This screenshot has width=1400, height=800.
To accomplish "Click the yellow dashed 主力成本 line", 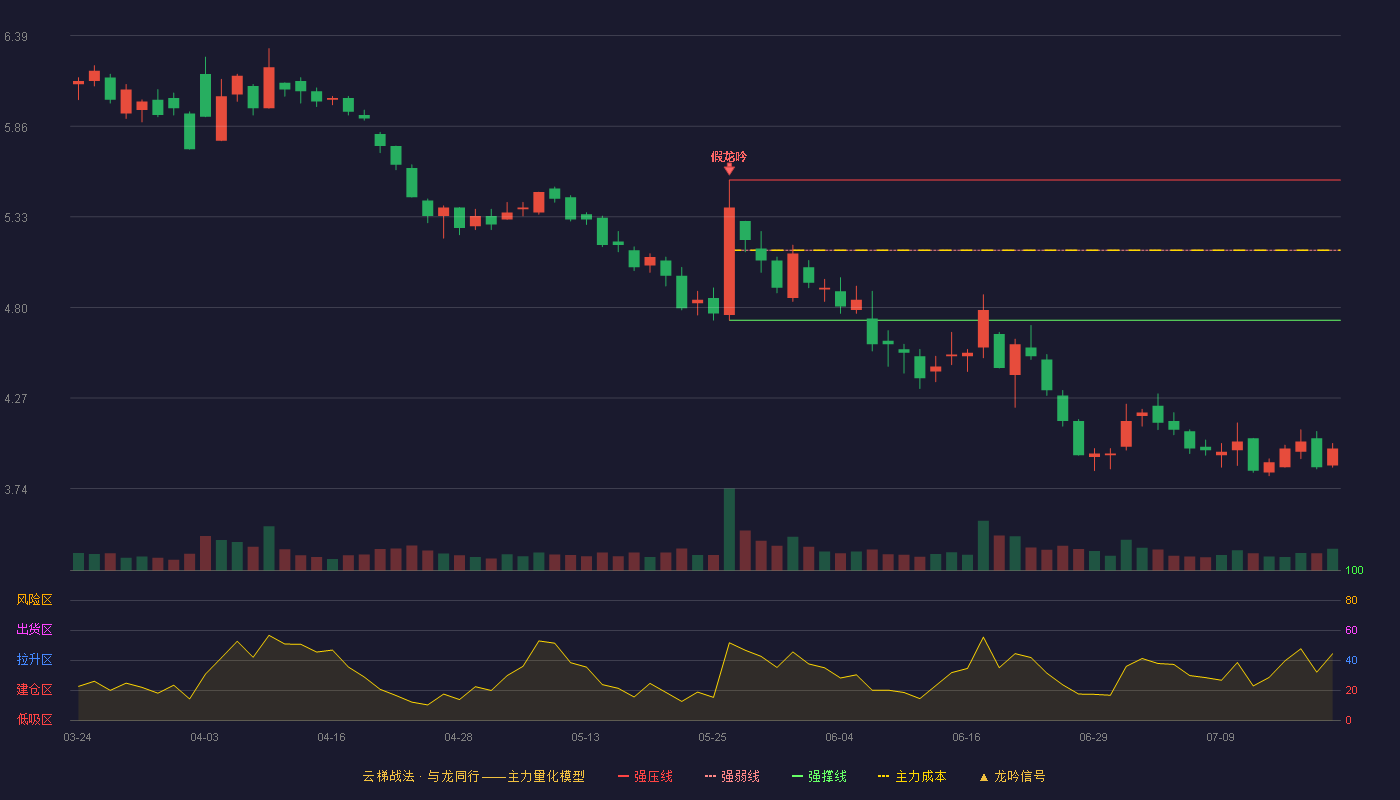I will coord(1037,250).
